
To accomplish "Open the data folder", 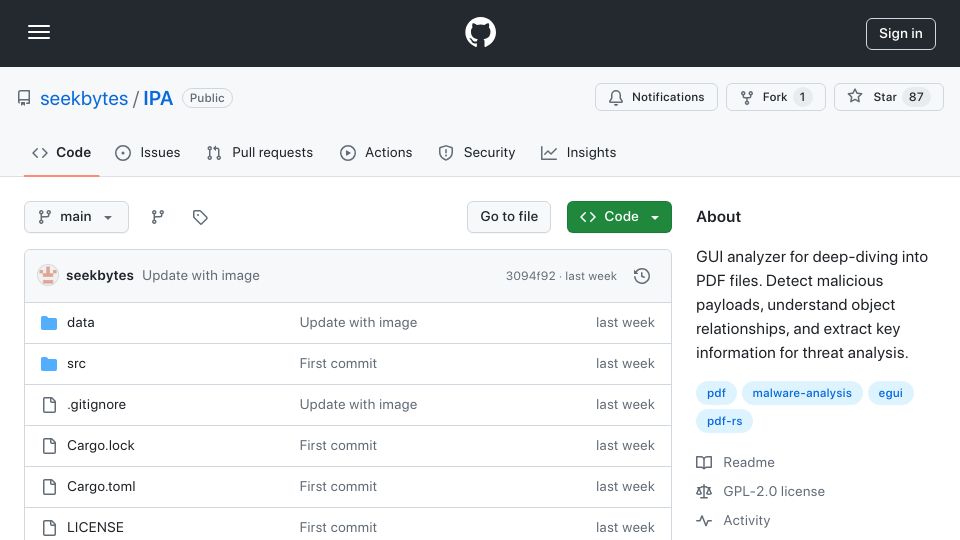I will 81,323.
